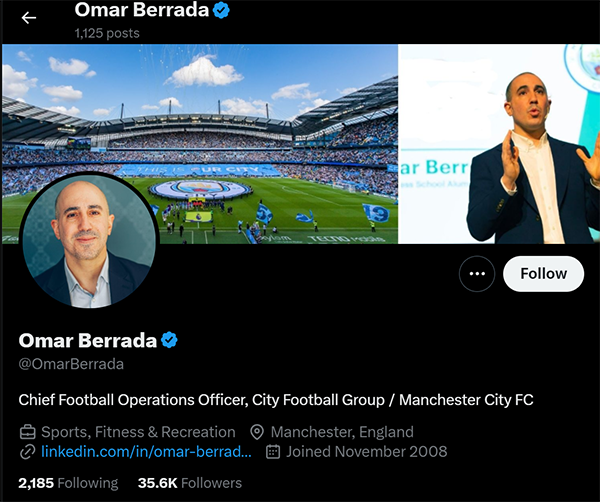Select Sports, Fitness & Recreation category
Image resolution: width=600 pixels, height=502 pixels.
(138, 432)
